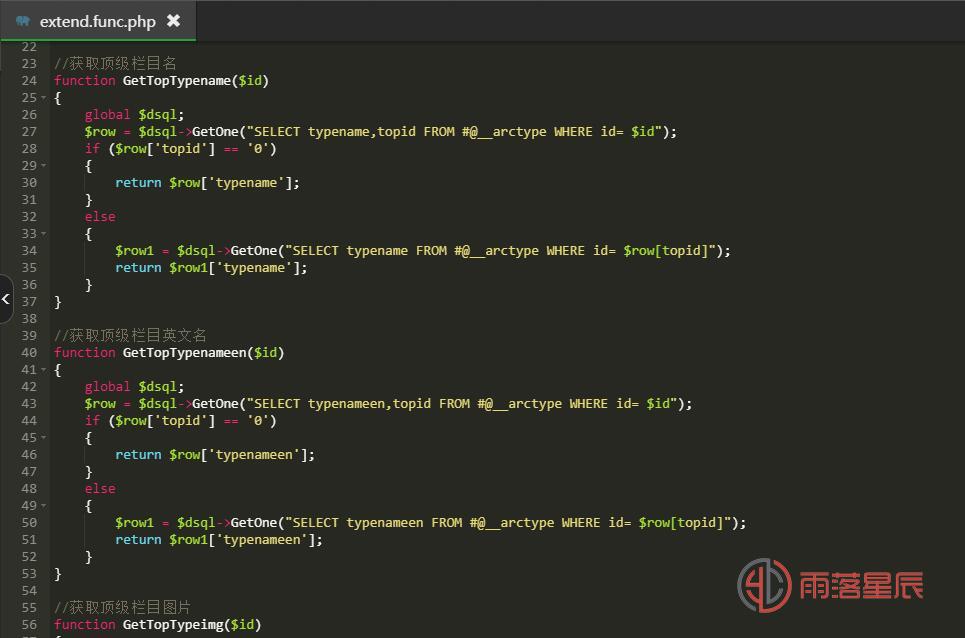This screenshot has height=638, width=965.
Task: Click "return $row['typenameen'];" on line 46
Action: (x=215, y=455)
